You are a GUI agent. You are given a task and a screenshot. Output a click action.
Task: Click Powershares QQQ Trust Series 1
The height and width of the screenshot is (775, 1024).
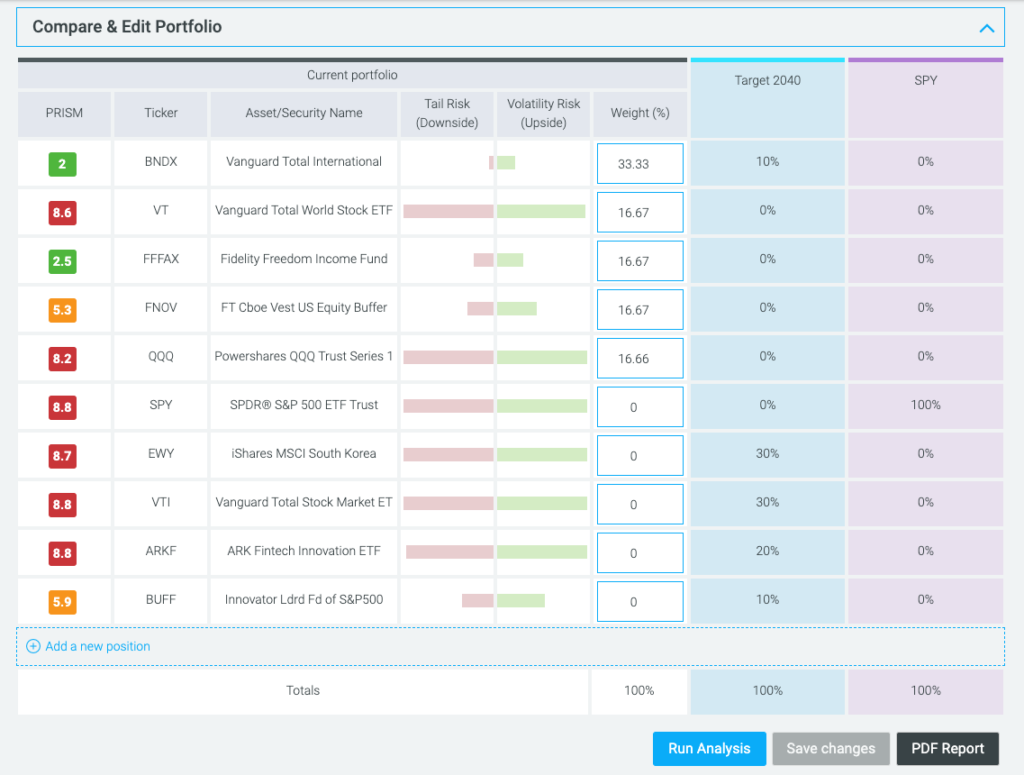pos(304,356)
